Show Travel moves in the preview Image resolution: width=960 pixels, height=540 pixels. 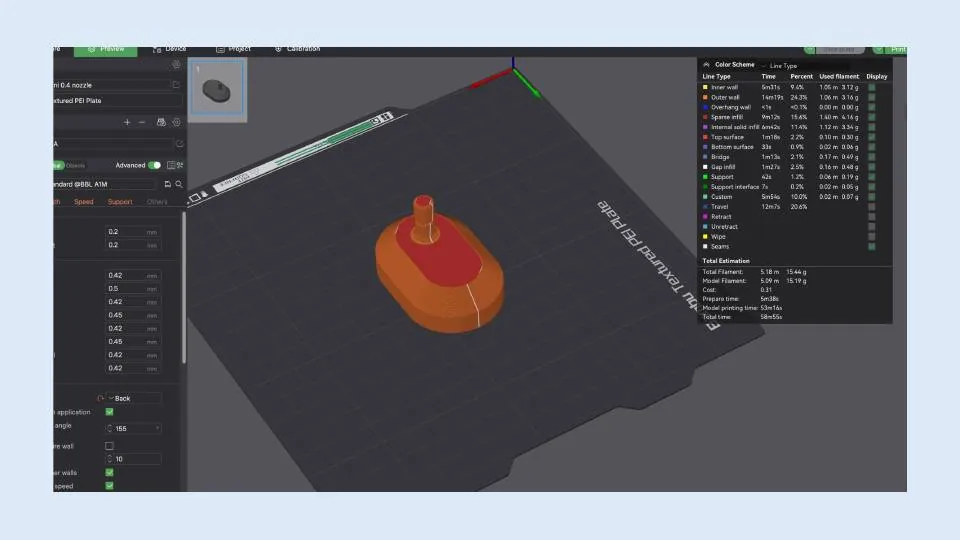(872, 207)
